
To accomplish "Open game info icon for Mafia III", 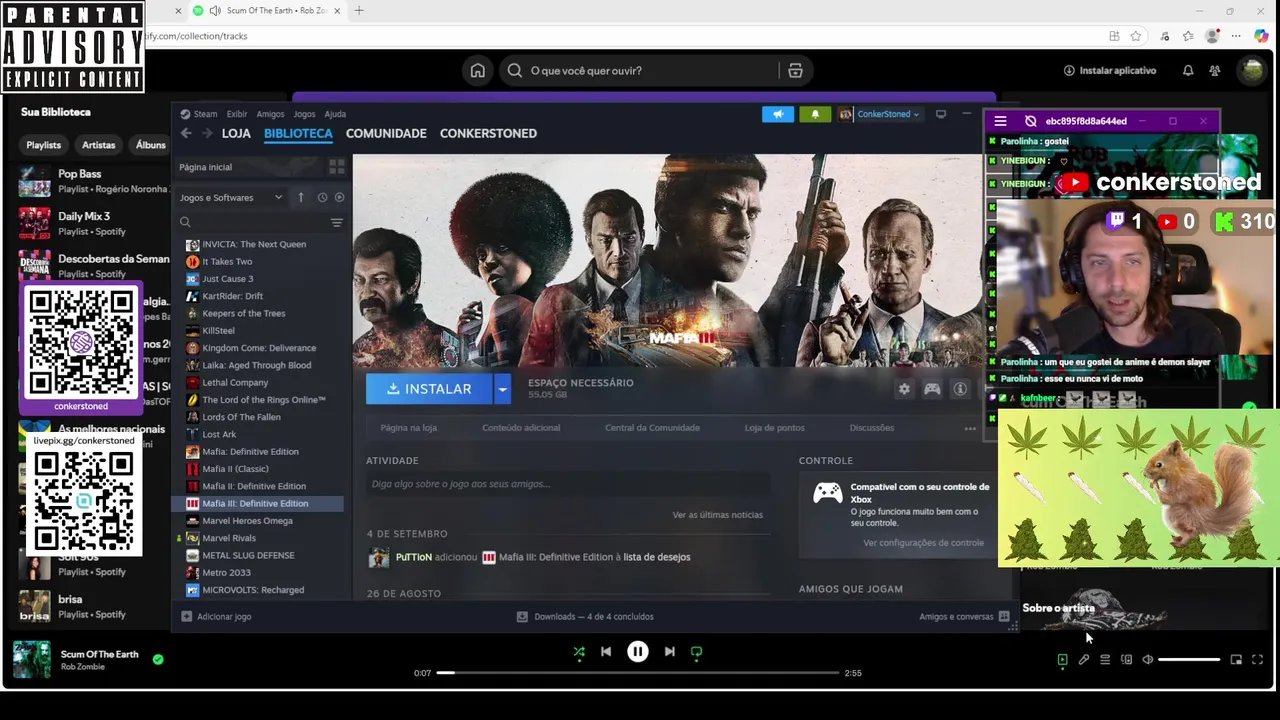I will point(960,389).
